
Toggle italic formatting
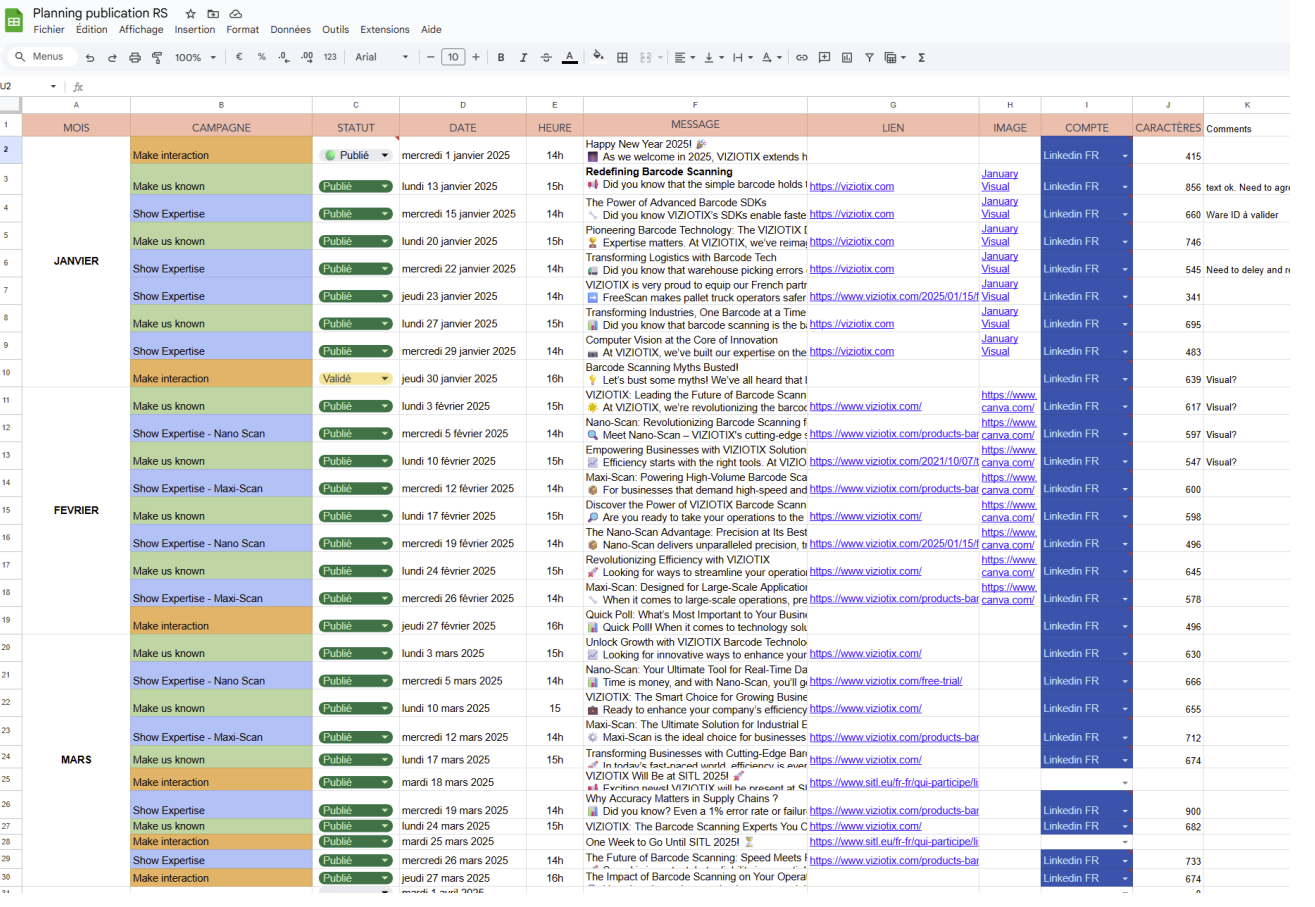click(x=523, y=57)
